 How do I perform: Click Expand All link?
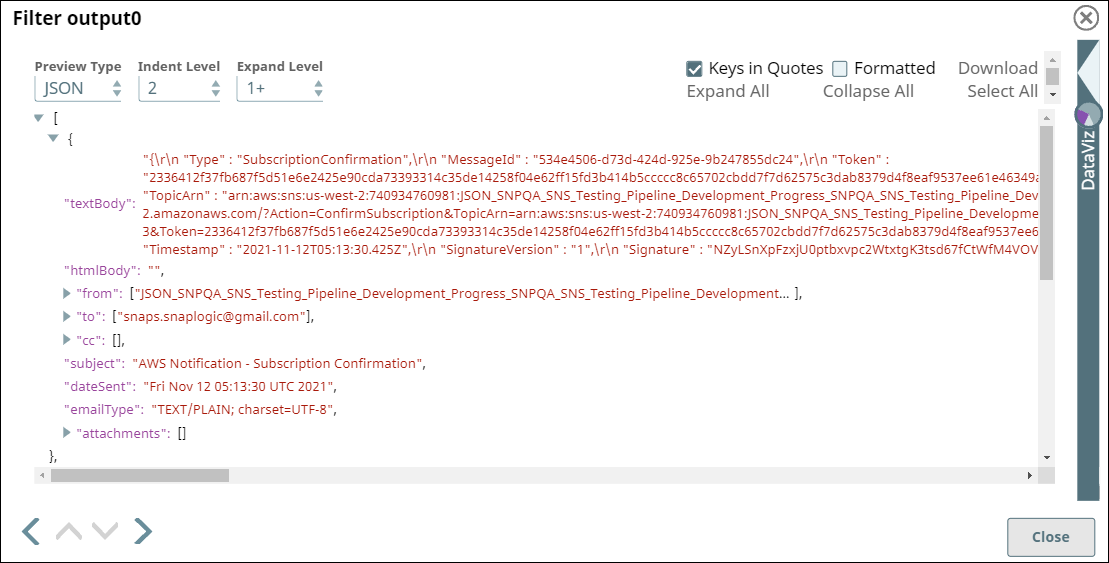click(x=728, y=91)
